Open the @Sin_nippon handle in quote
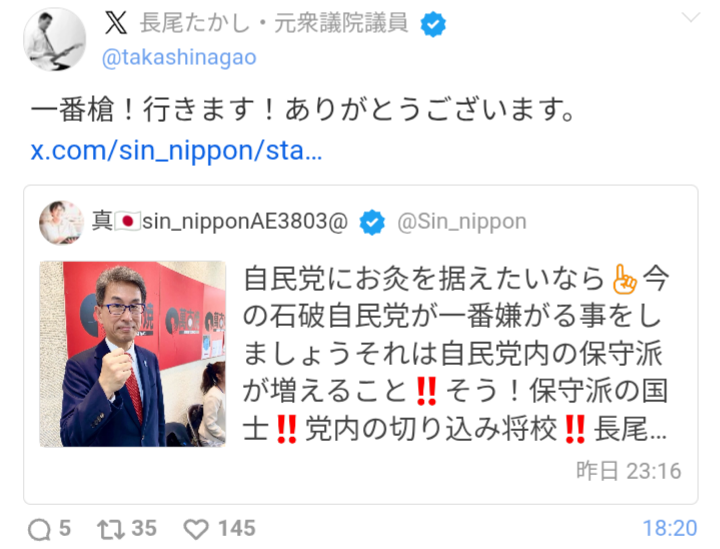Image resolution: width=720 pixels, height=549 pixels. pyautogui.click(x=461, y=222)
